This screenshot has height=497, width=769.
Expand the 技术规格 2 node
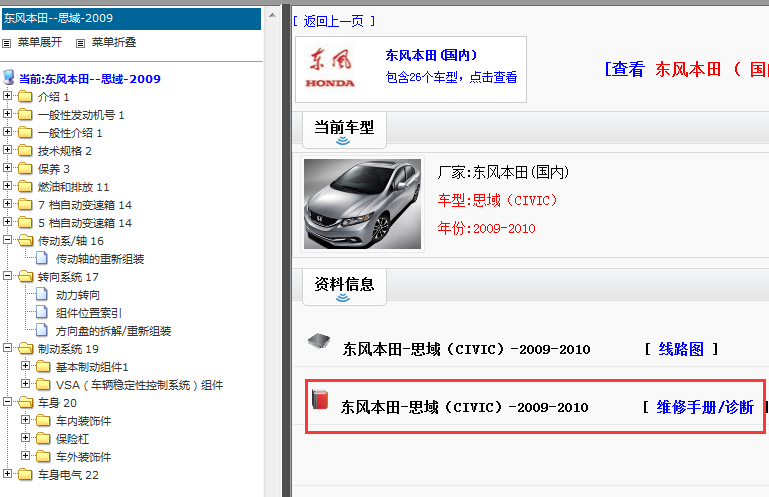[x=7, y=150]
